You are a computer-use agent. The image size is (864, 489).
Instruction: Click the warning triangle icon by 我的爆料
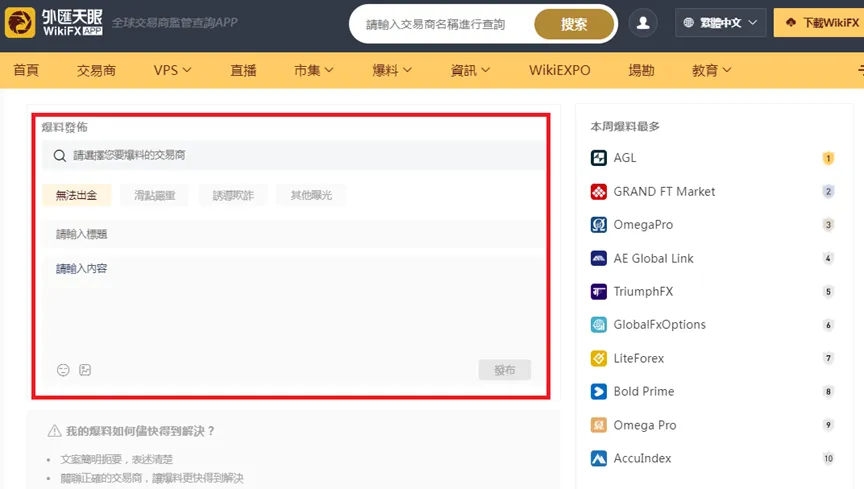tap(54, 431)
